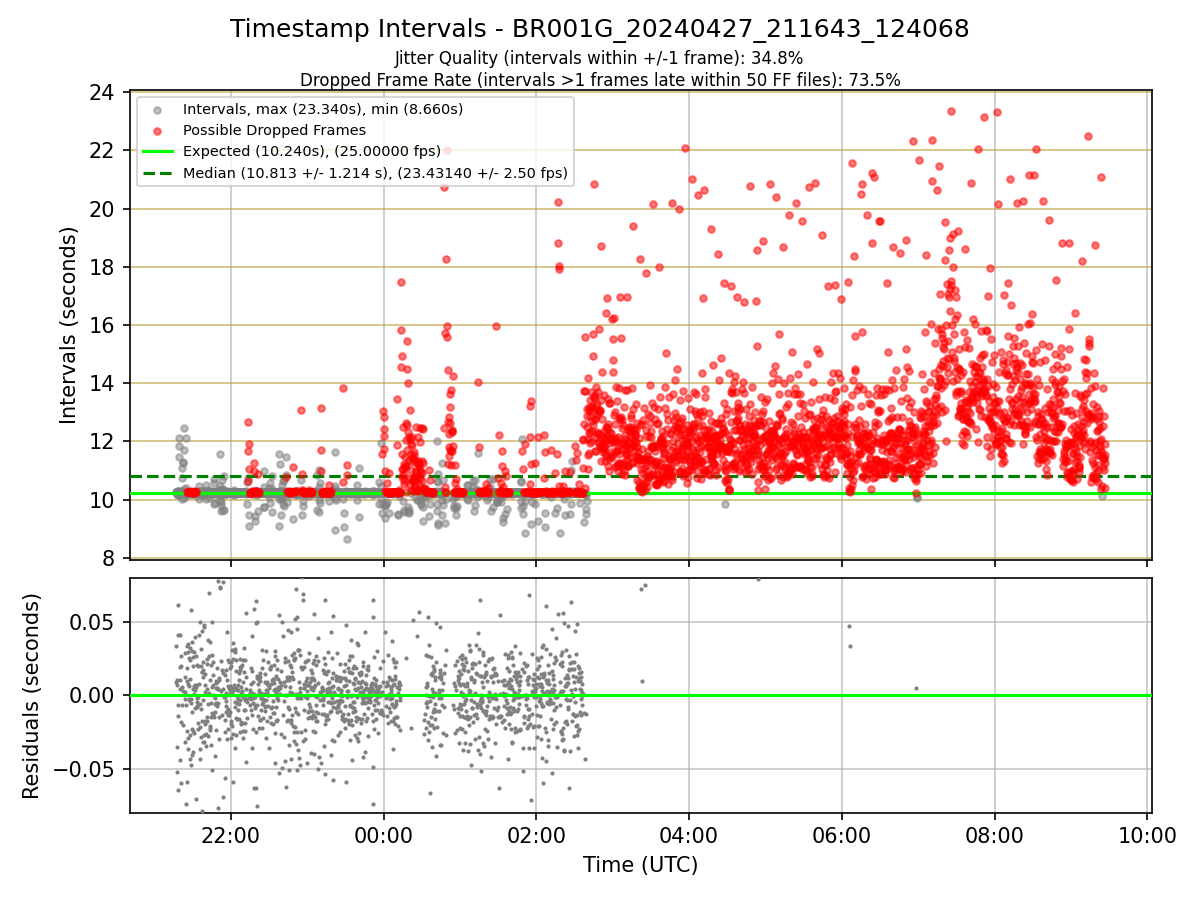Click the '8' y-axis tick of the intervals plot
Image resolution: width=1200 pixels, height=900 pixels.
tap(107, 558)
